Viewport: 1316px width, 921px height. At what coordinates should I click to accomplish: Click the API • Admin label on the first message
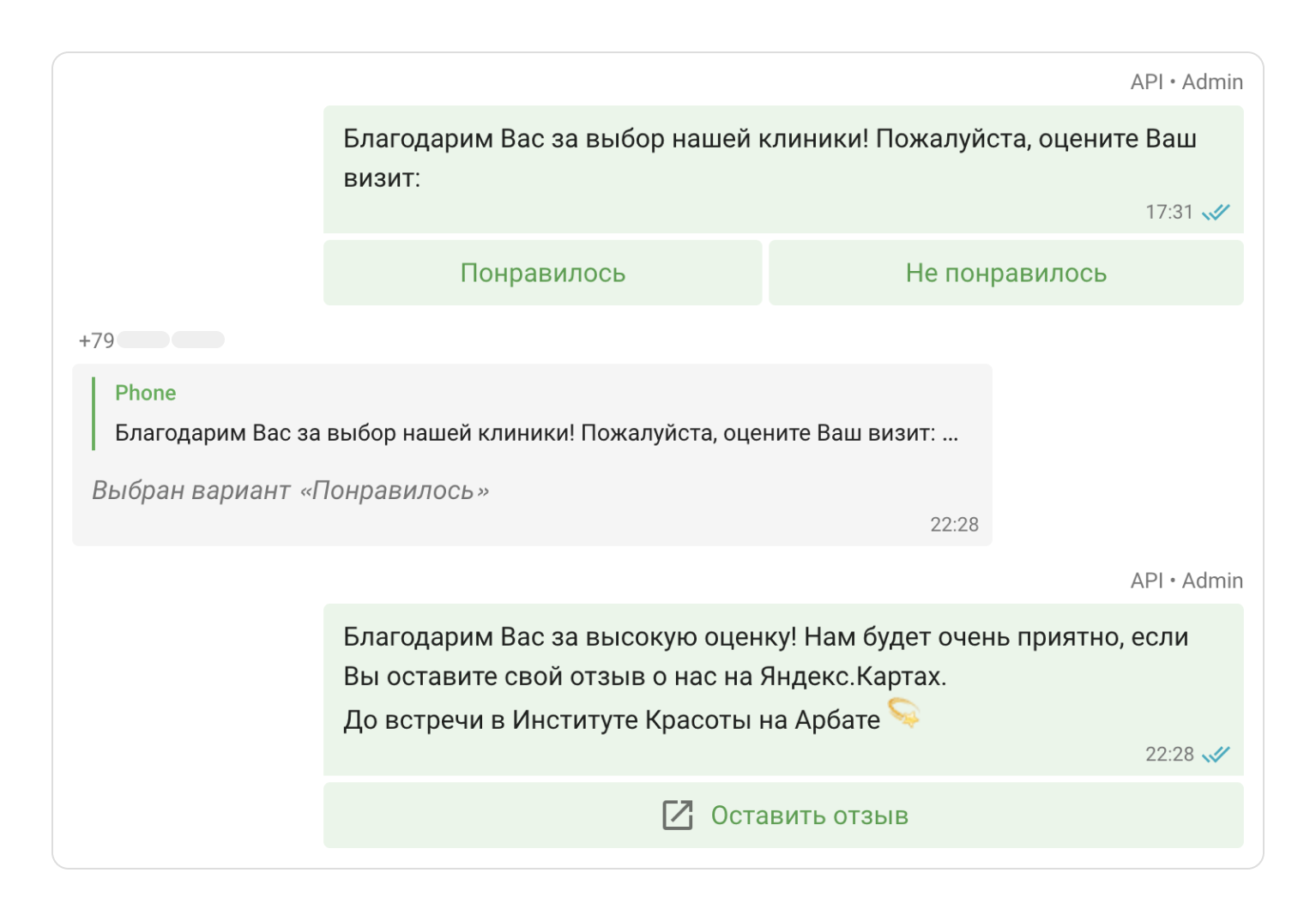tap(1186, 81)
